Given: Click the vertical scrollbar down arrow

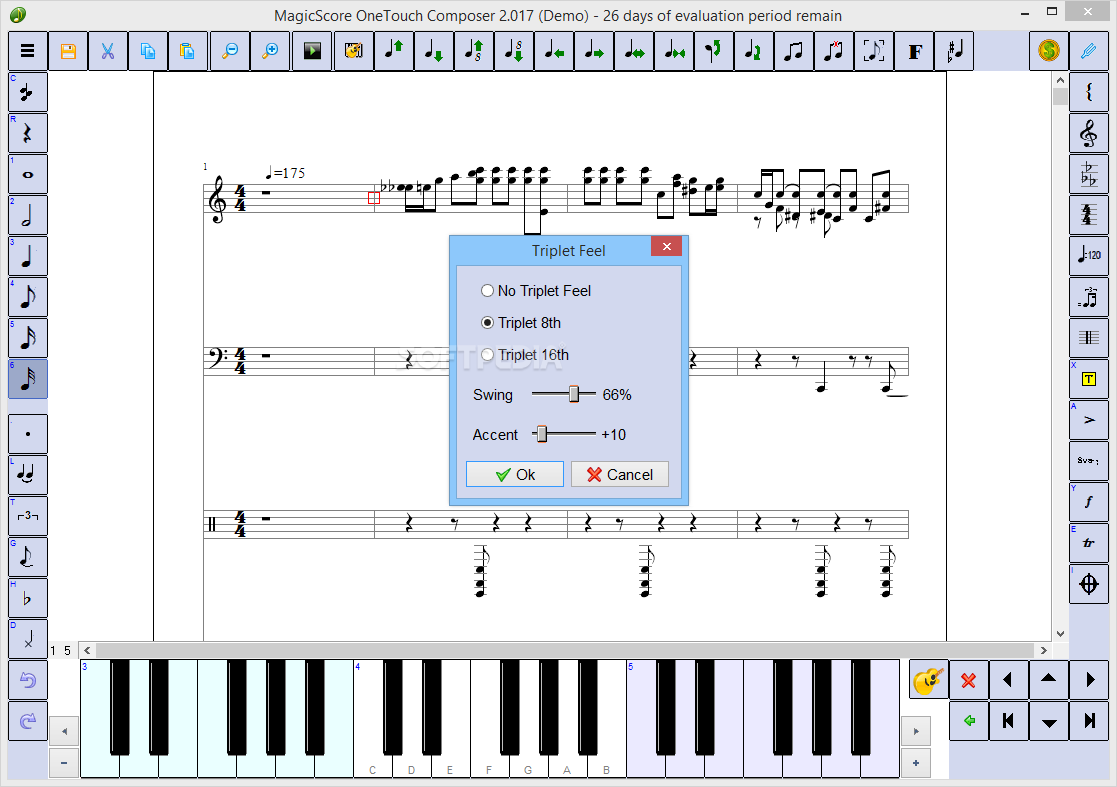Looking at the screenshot, I should pyautogui.click(x=1060, y=633).
